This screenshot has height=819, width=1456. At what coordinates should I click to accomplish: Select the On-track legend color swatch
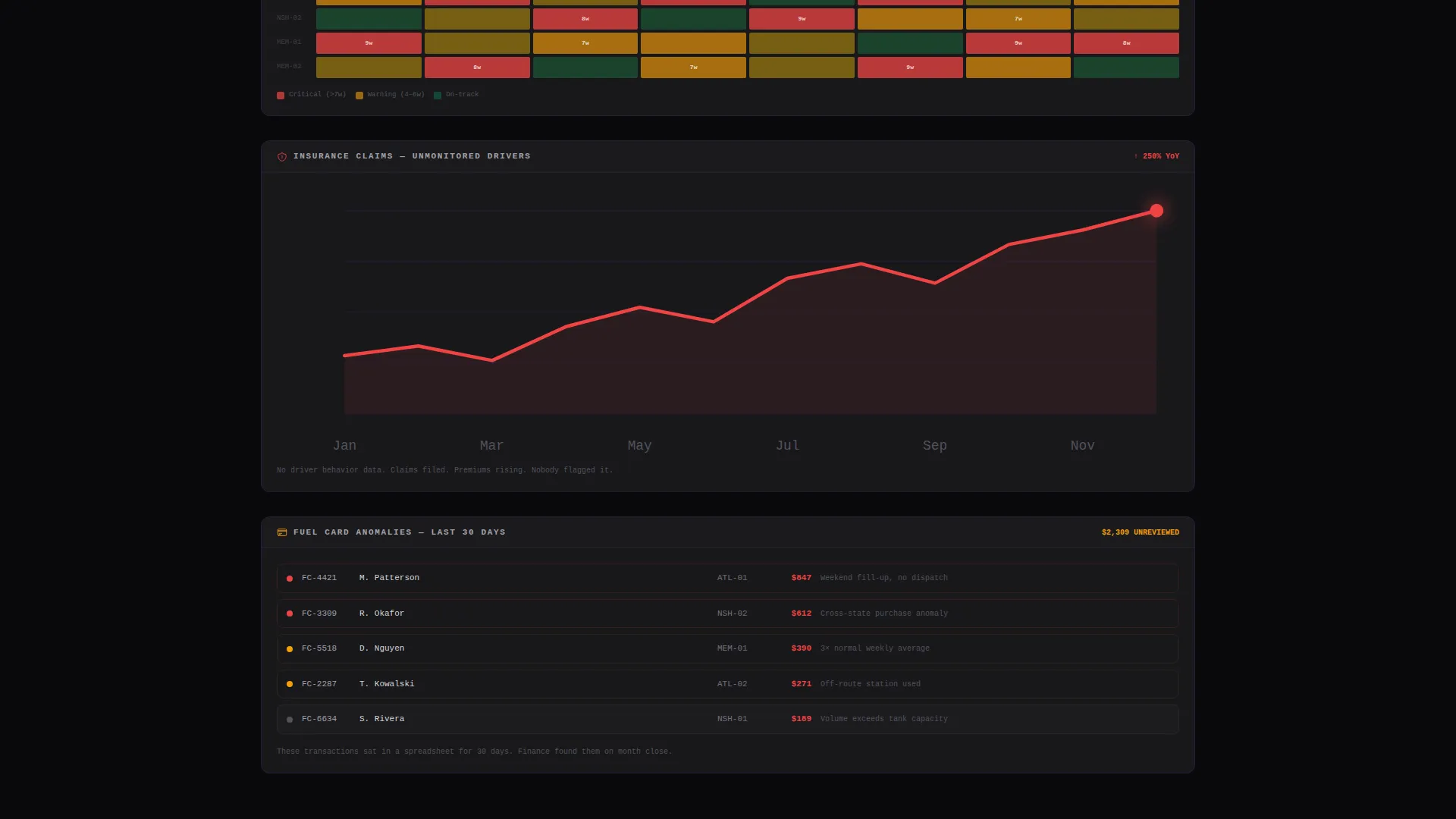point(438,96)
